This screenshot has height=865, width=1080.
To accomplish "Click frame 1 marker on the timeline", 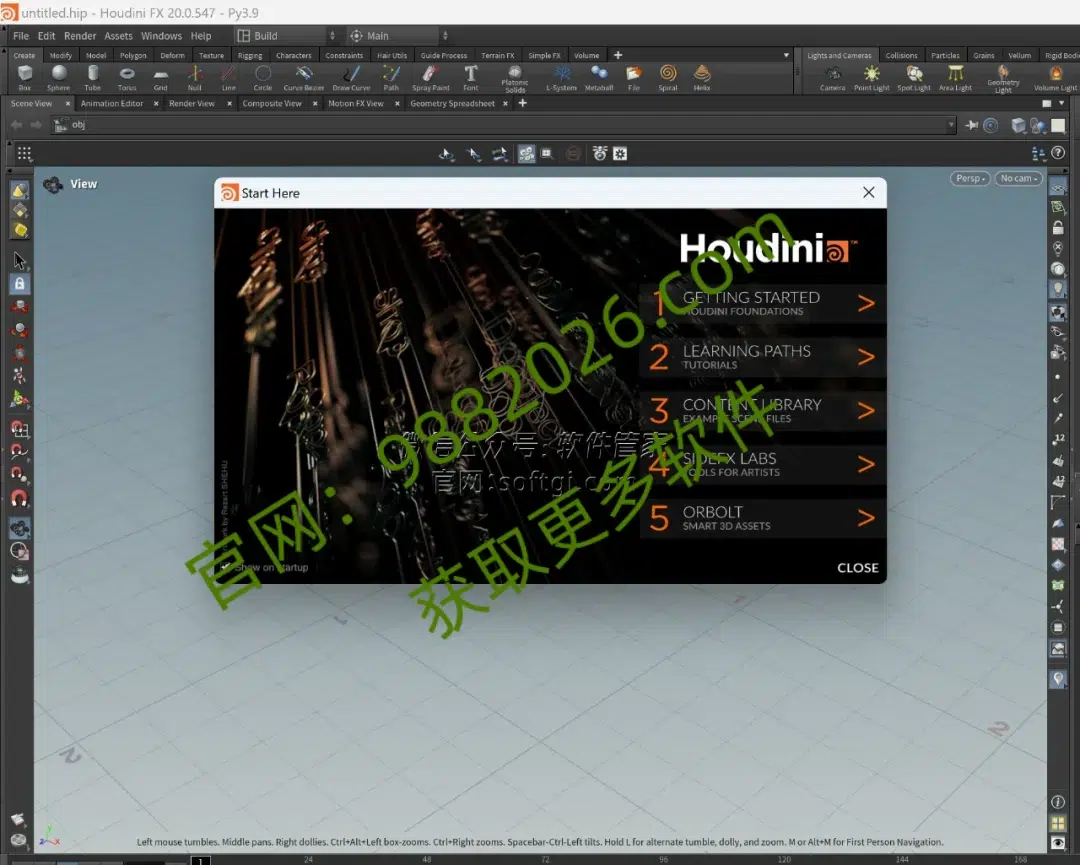I will [x=200, y=860].
